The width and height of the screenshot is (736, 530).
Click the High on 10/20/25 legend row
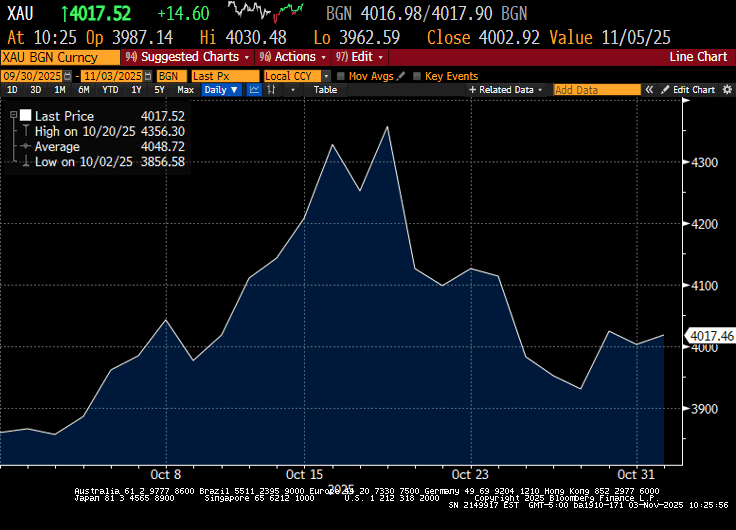point(110,131)
